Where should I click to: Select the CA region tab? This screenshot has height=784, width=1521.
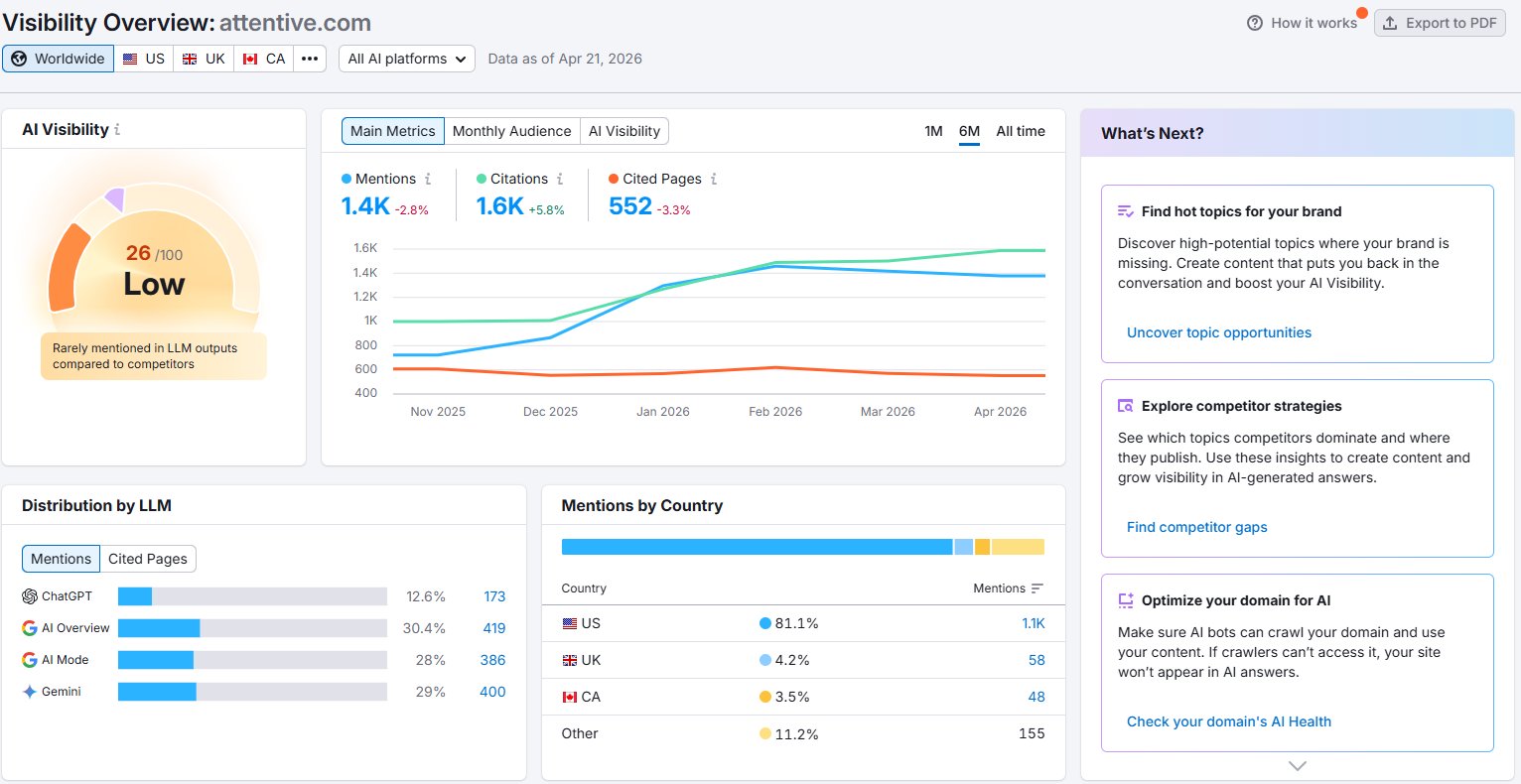coord(264,59)
